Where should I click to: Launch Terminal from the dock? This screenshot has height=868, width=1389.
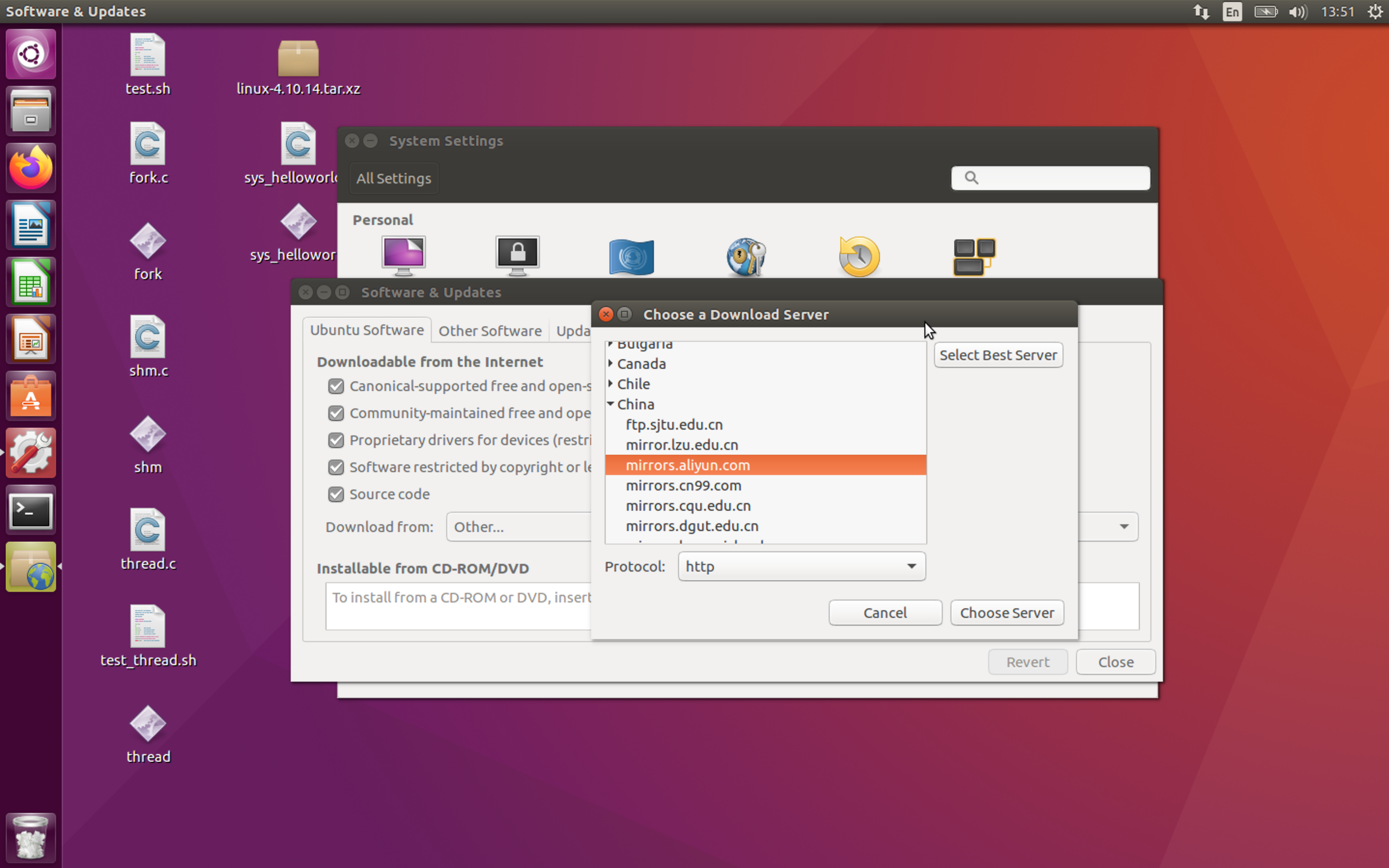coord(30,510)
